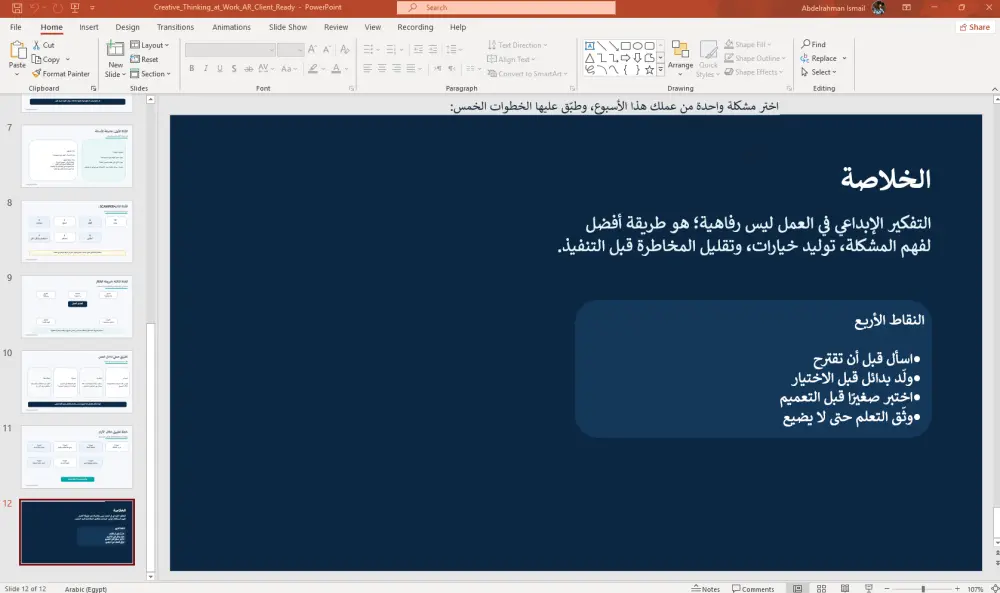Center the paragraph text

[x=382, y=68]
